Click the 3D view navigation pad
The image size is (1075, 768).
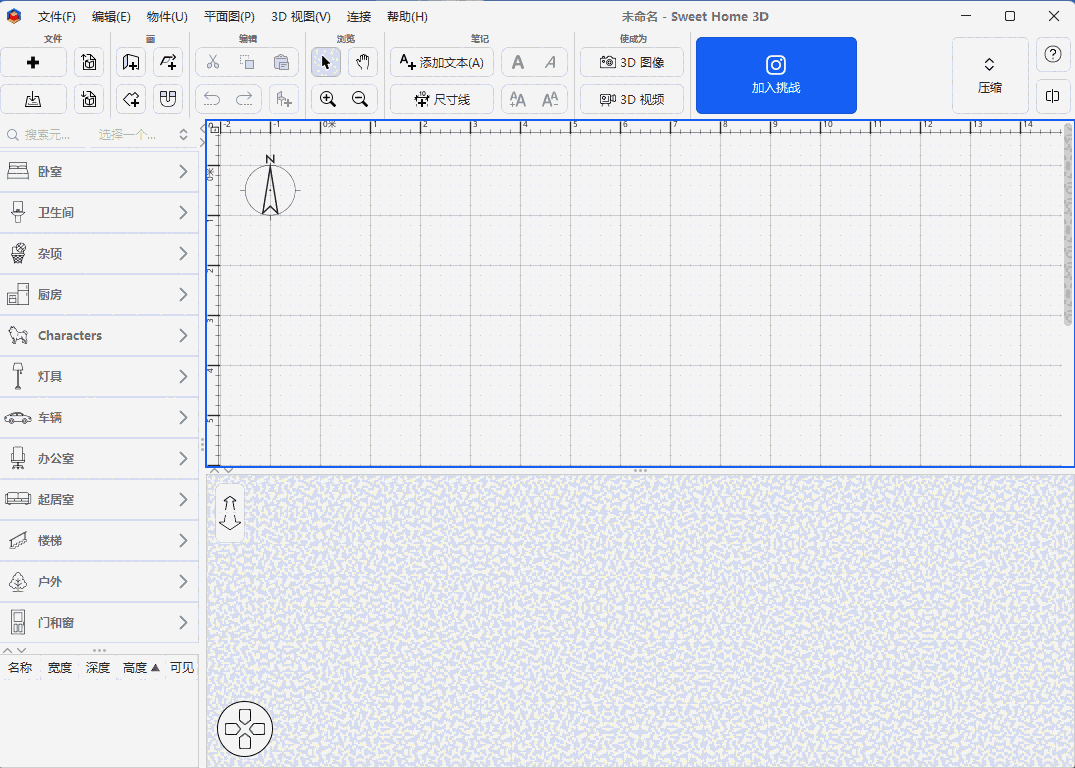[x=245, y=729]
